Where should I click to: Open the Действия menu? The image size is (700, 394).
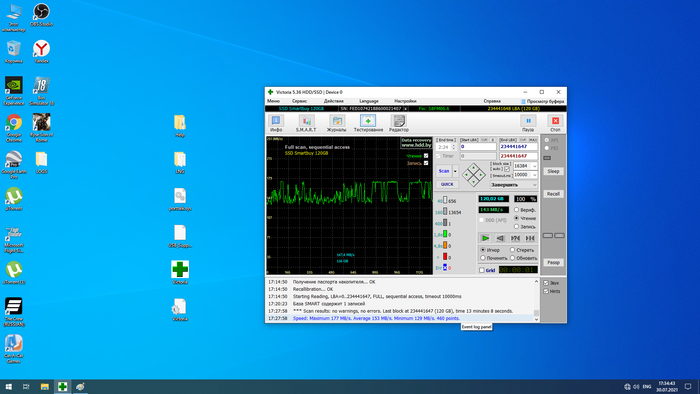333,101
